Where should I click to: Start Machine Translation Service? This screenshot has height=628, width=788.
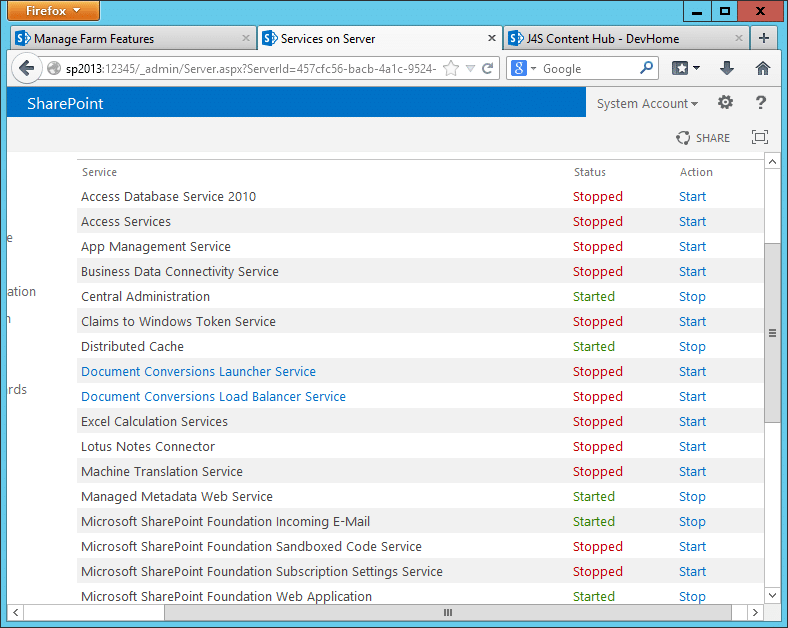tap(692, 471)
